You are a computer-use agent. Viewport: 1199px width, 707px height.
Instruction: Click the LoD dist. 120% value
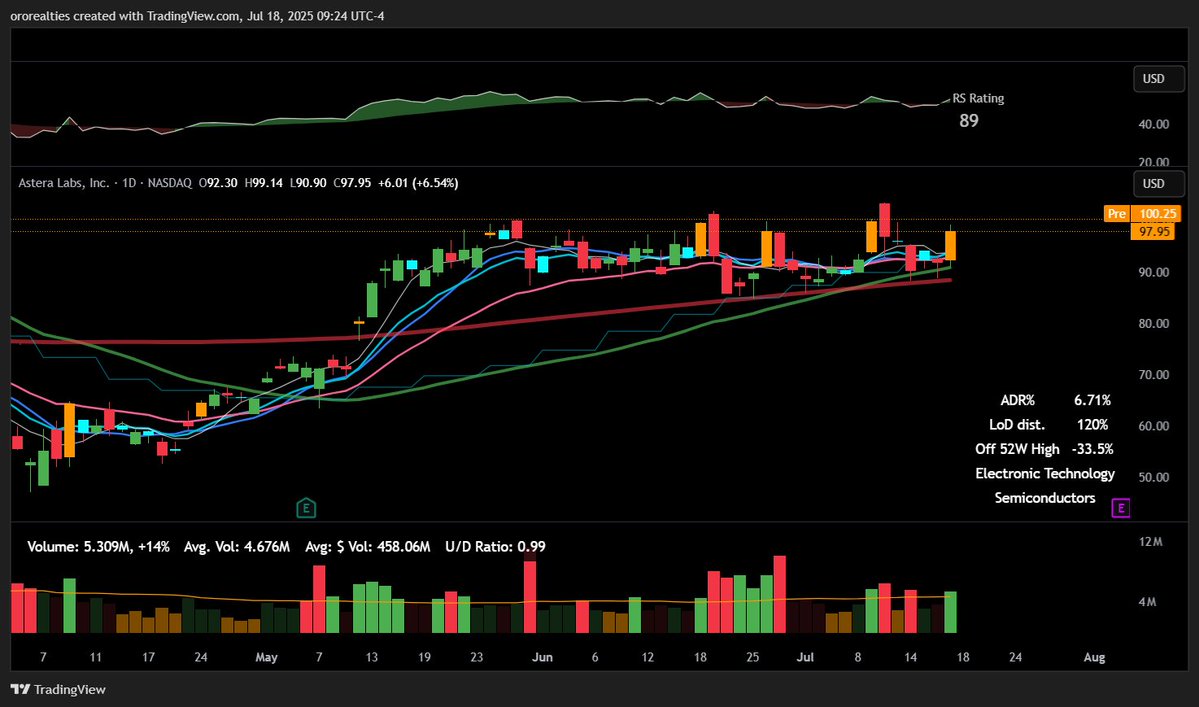coord(1092,425)
